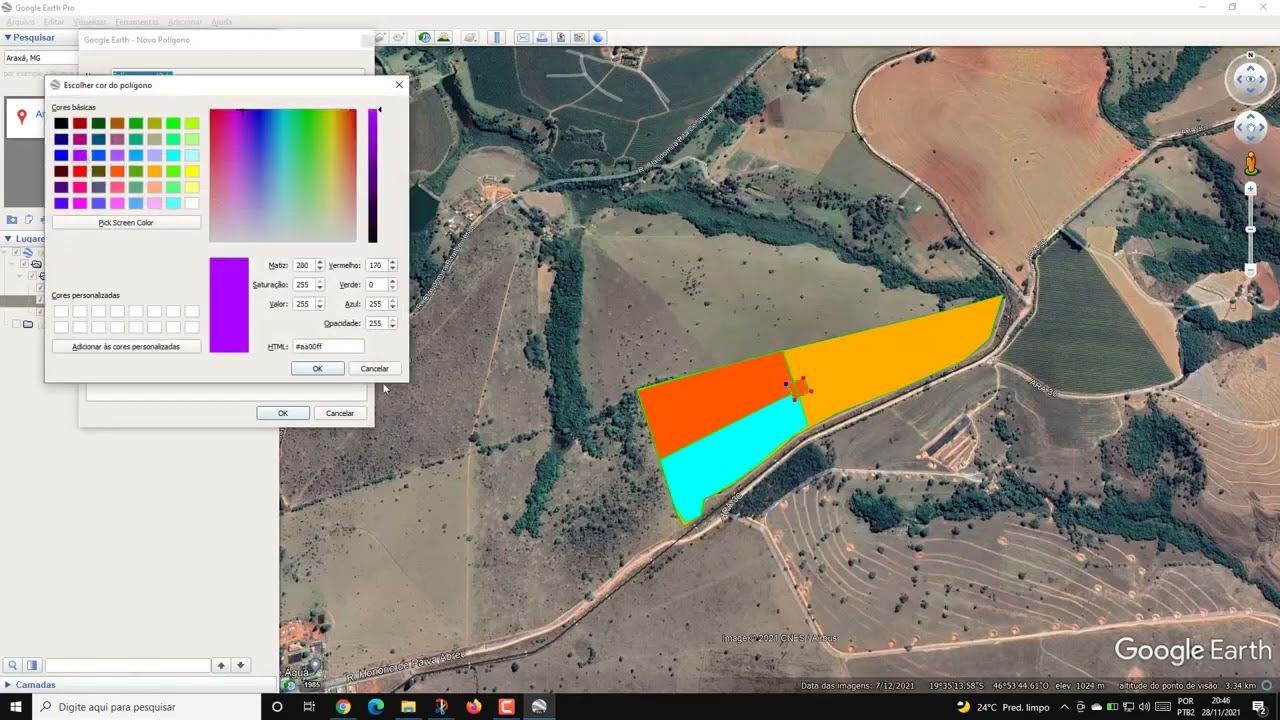Viewport: 1280px width, 720px height.
Task: Toggle sunlight across landscape icon
Action: [x=443, y=37]
